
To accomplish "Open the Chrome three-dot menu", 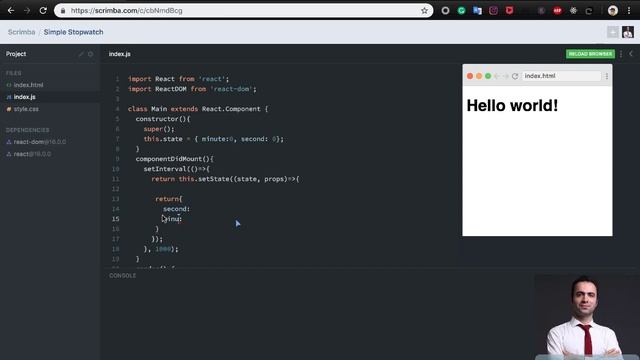I will [x=629, y=11].
